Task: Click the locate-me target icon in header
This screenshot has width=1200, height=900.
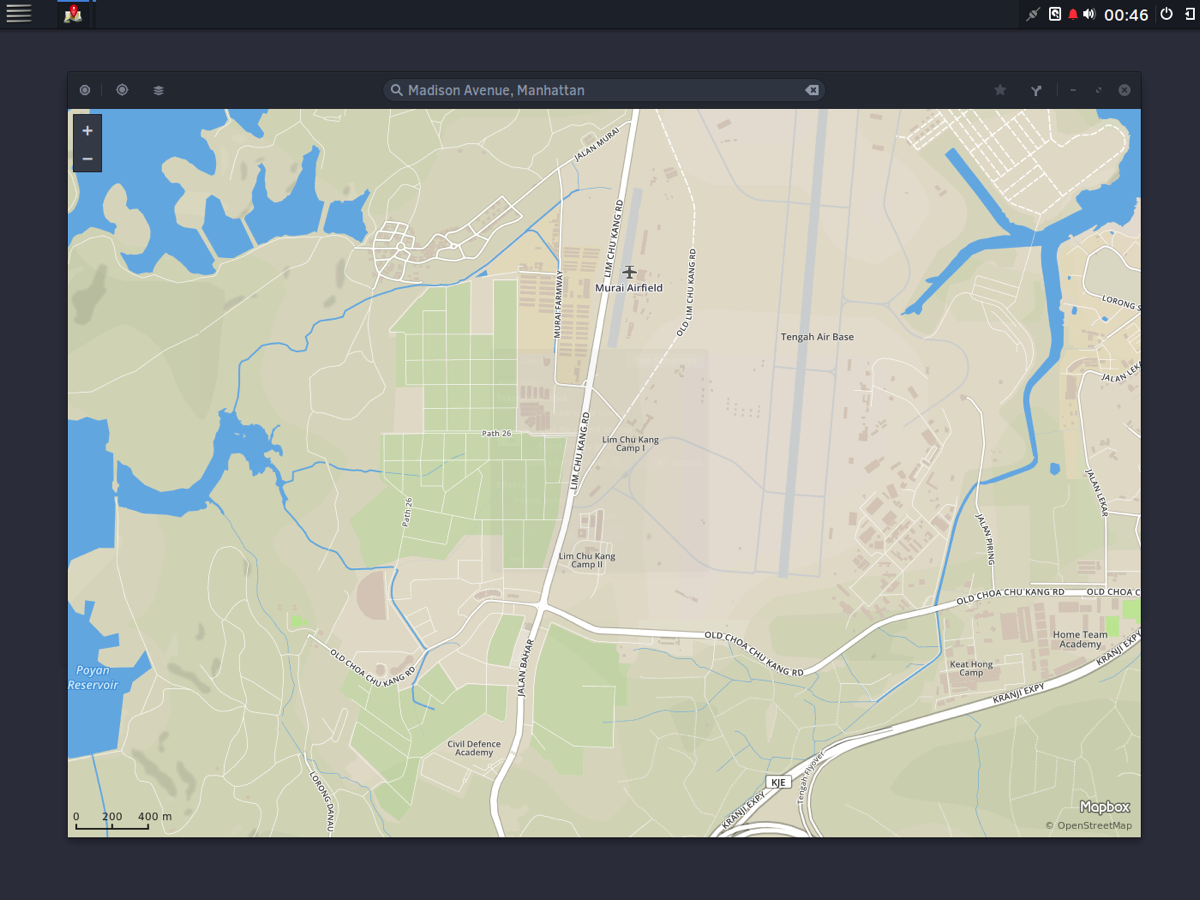Action: (x=122, y=90)
